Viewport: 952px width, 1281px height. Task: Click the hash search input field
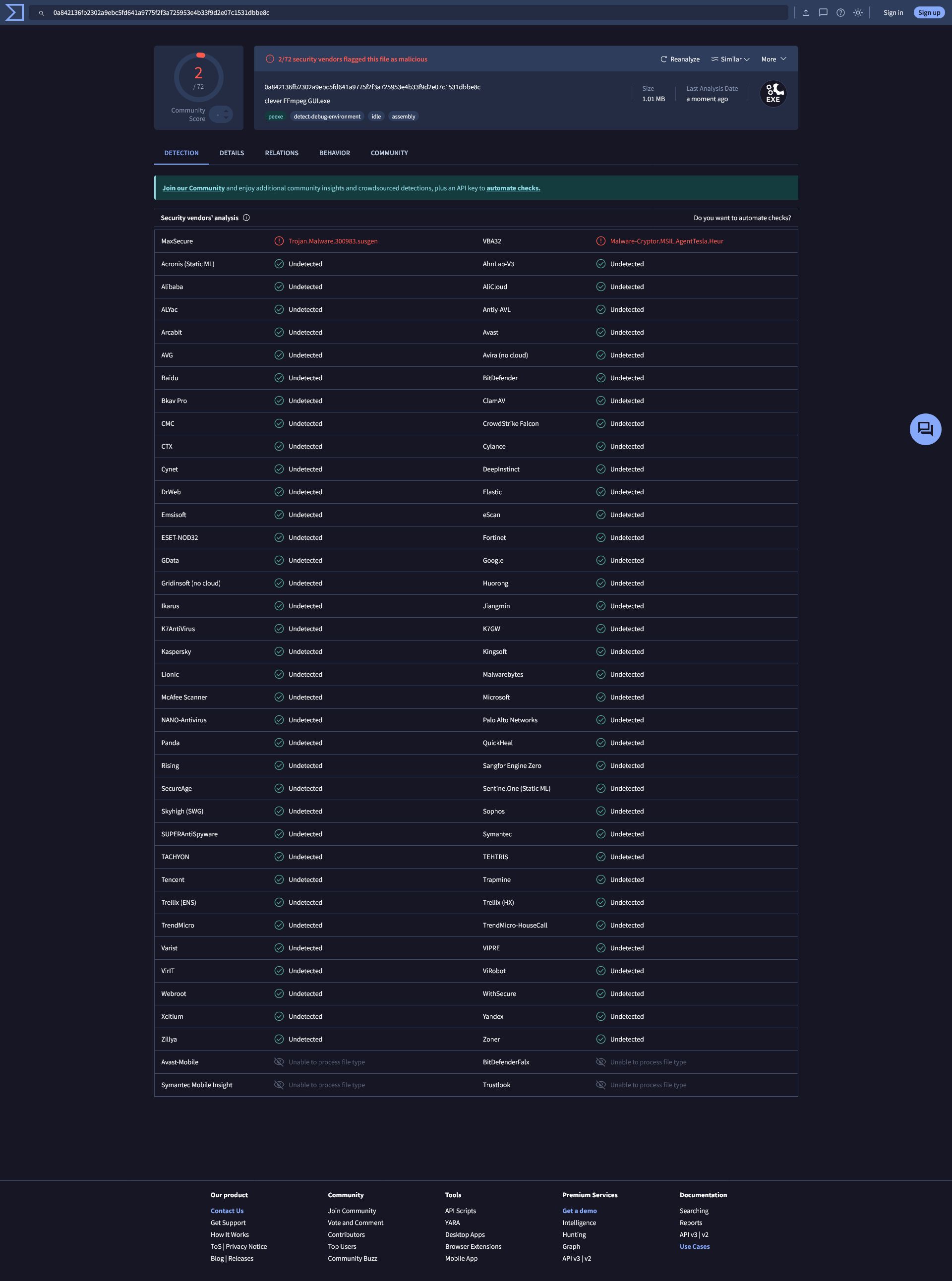[x=404, y=13]
